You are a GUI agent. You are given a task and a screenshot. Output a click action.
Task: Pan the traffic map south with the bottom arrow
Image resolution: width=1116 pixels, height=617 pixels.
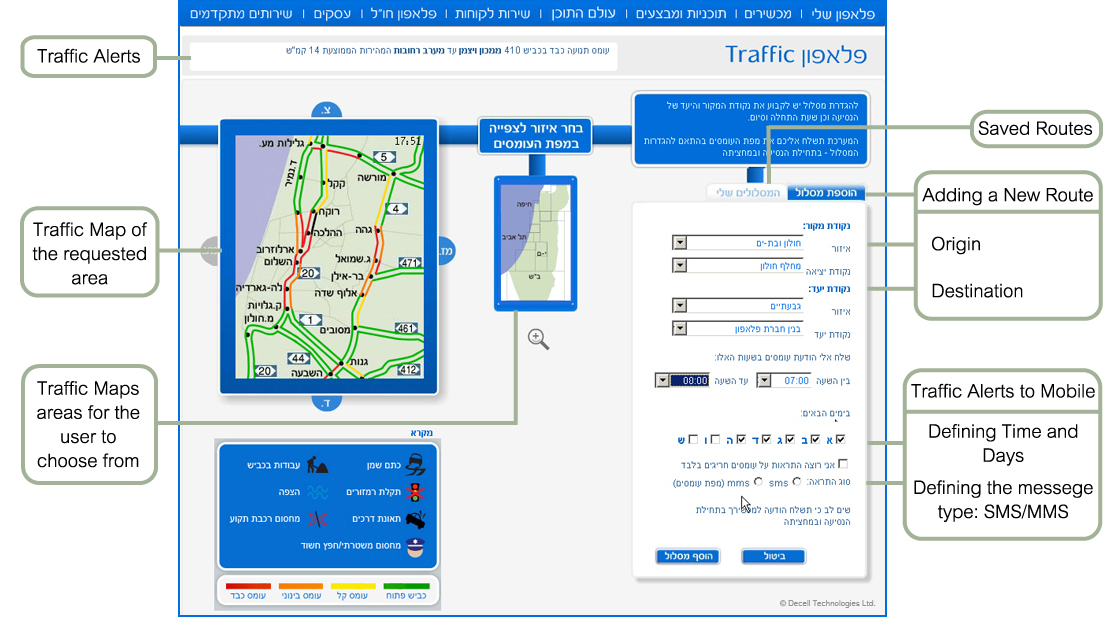(327, 402)
